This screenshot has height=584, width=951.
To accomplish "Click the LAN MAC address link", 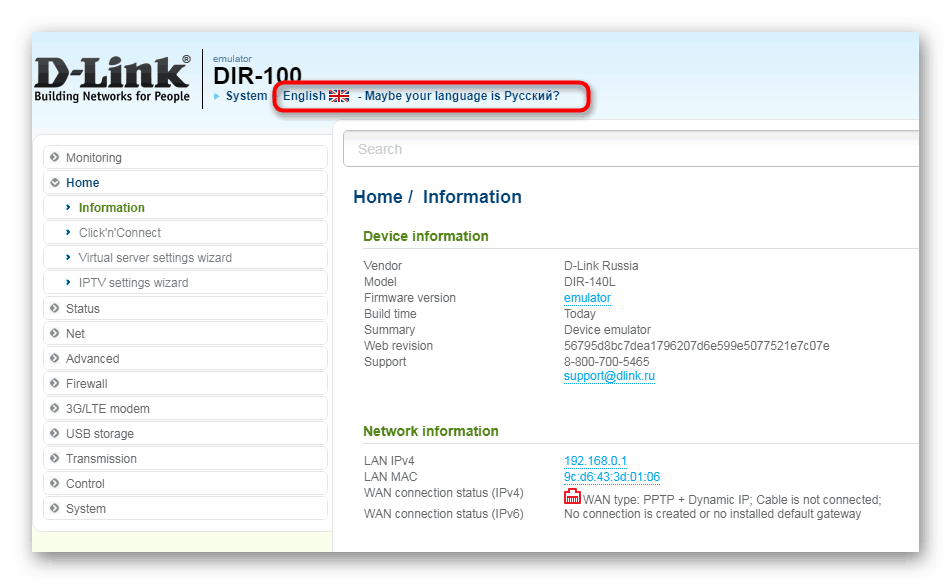I will pyautogui.click(x=611, y=477).
